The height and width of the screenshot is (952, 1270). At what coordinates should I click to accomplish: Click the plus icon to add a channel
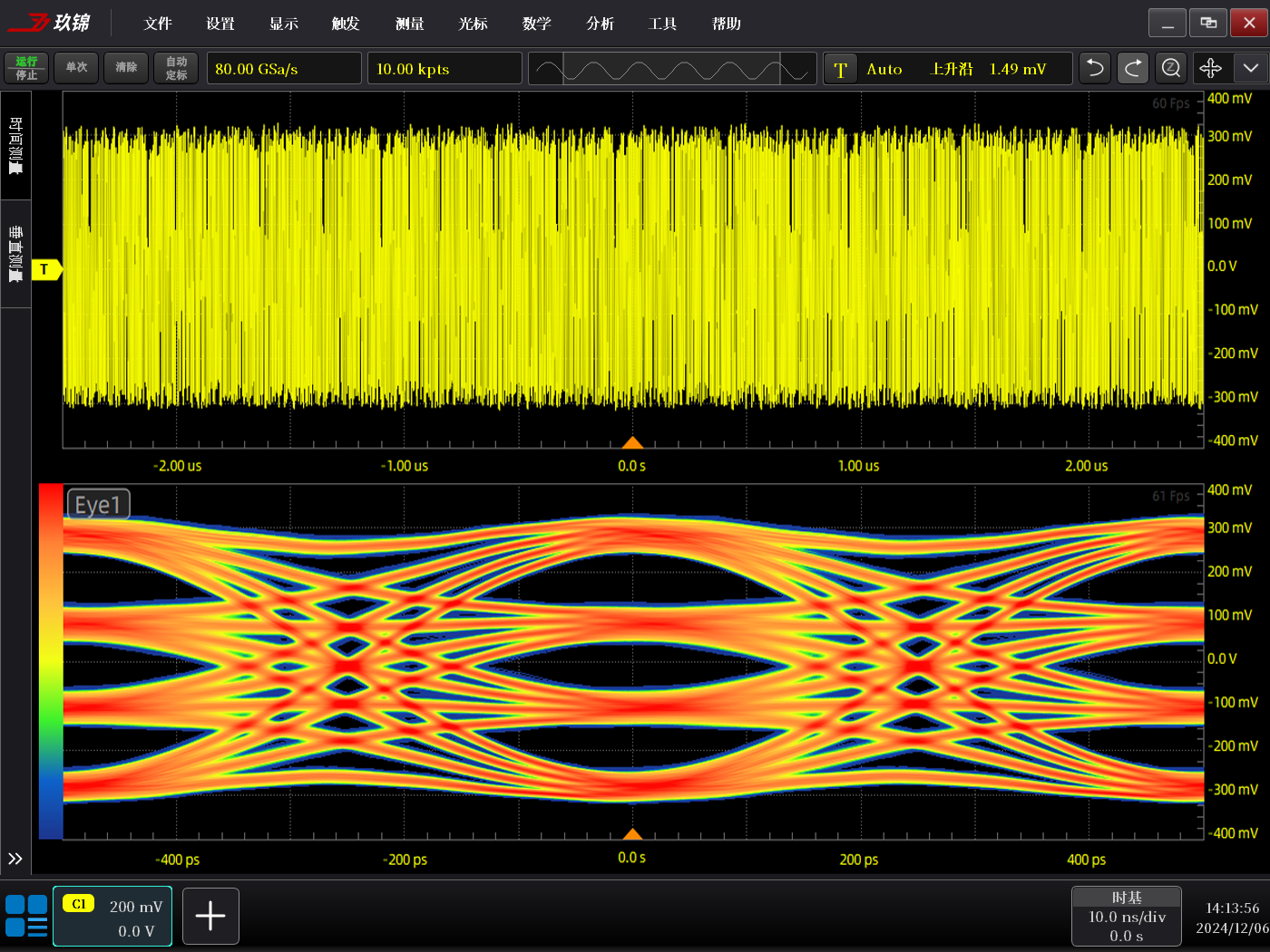[210, 916]
